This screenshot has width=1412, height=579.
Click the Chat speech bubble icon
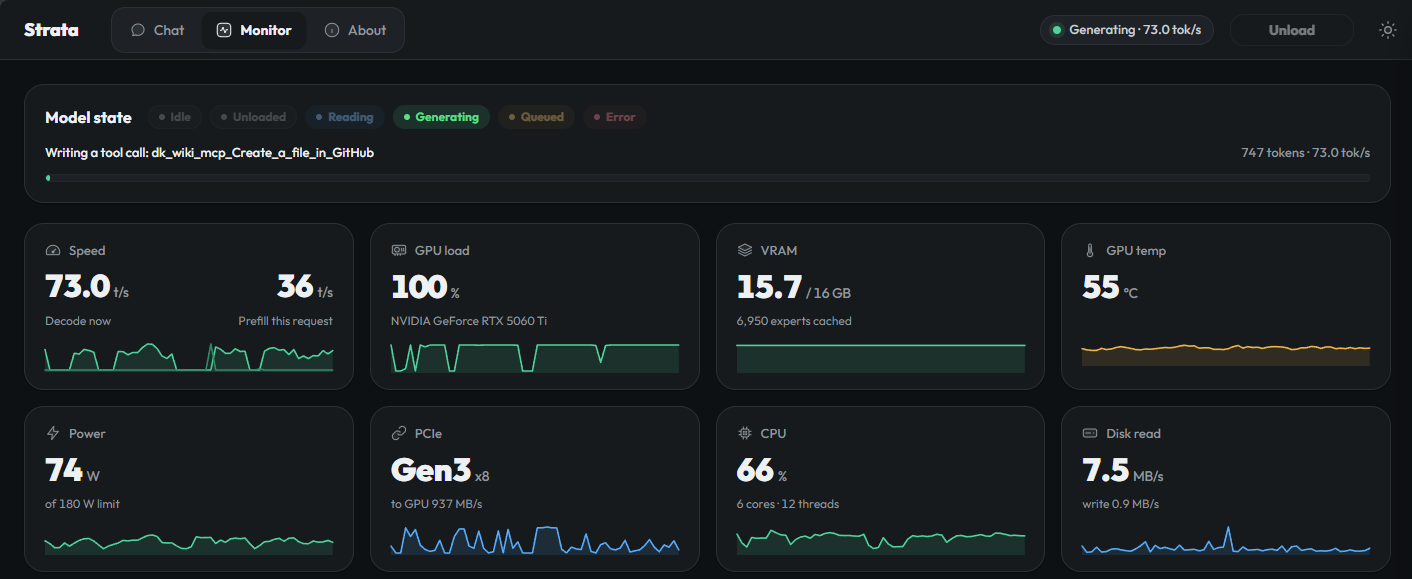click(138, 30)
